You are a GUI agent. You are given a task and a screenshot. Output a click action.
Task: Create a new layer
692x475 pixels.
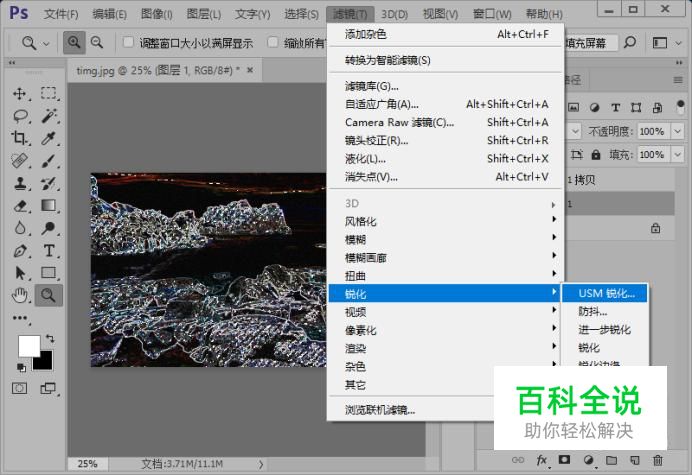point(635,460)
